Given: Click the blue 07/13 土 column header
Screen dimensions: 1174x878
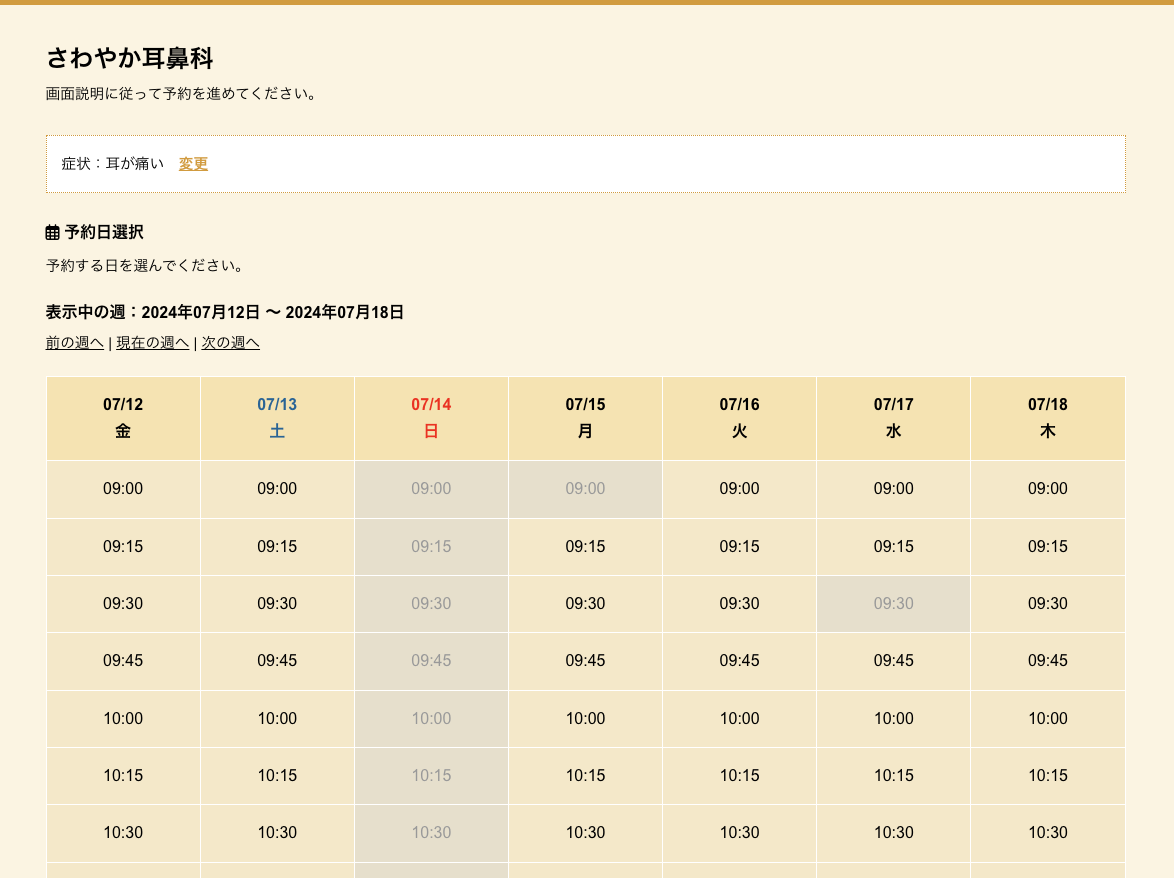Looking at the screenshot, I should coord(278,418).
